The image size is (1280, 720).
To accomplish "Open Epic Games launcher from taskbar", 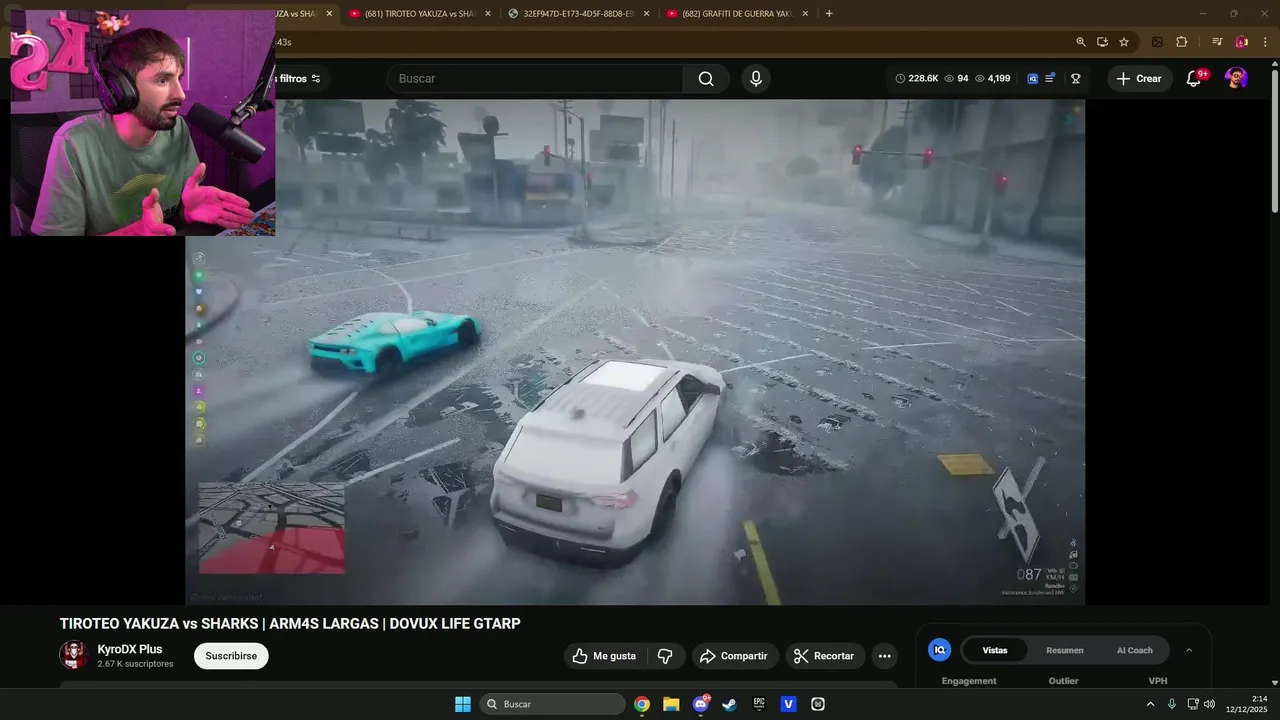I will pos(759,704).
